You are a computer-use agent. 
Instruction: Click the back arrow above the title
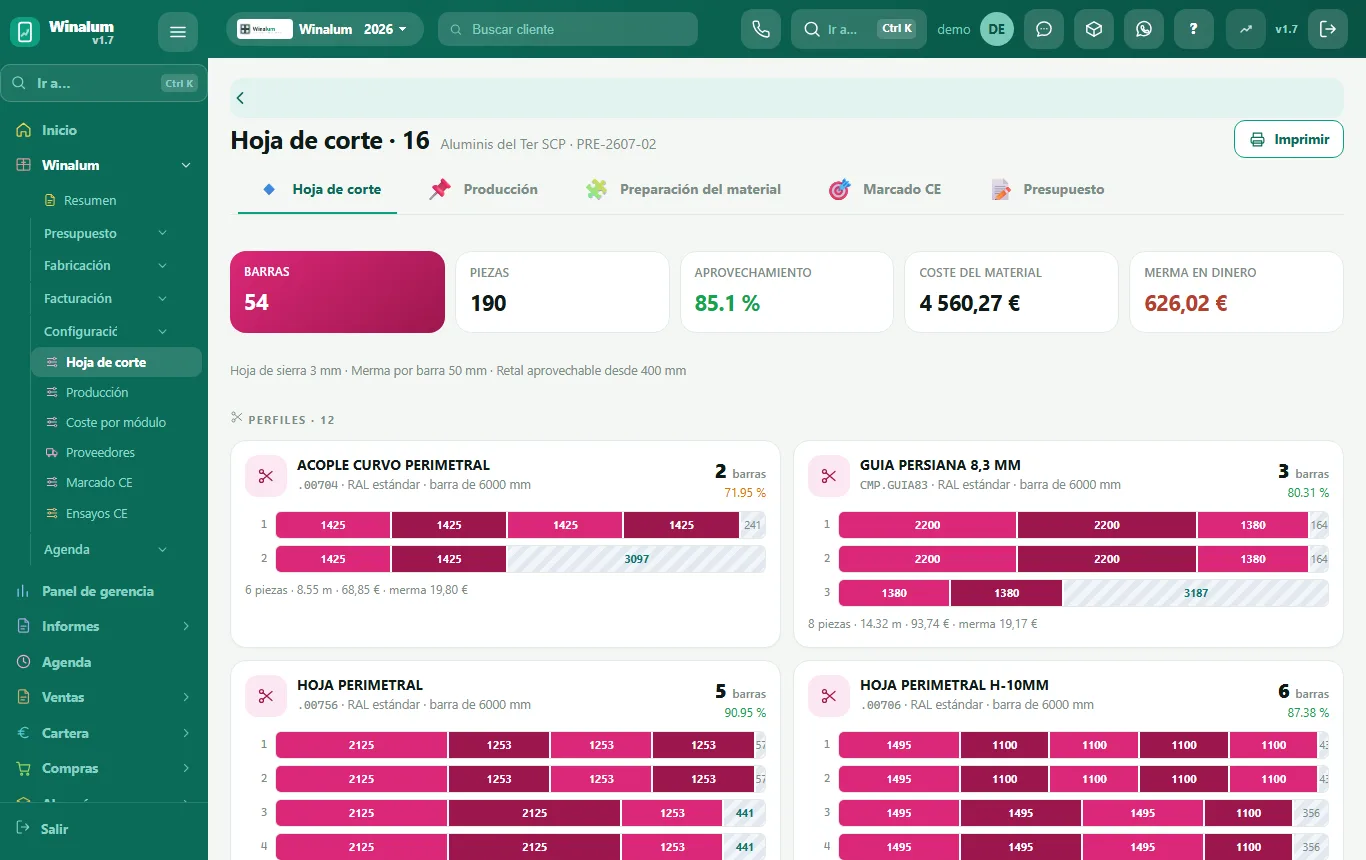pos(240,98)
